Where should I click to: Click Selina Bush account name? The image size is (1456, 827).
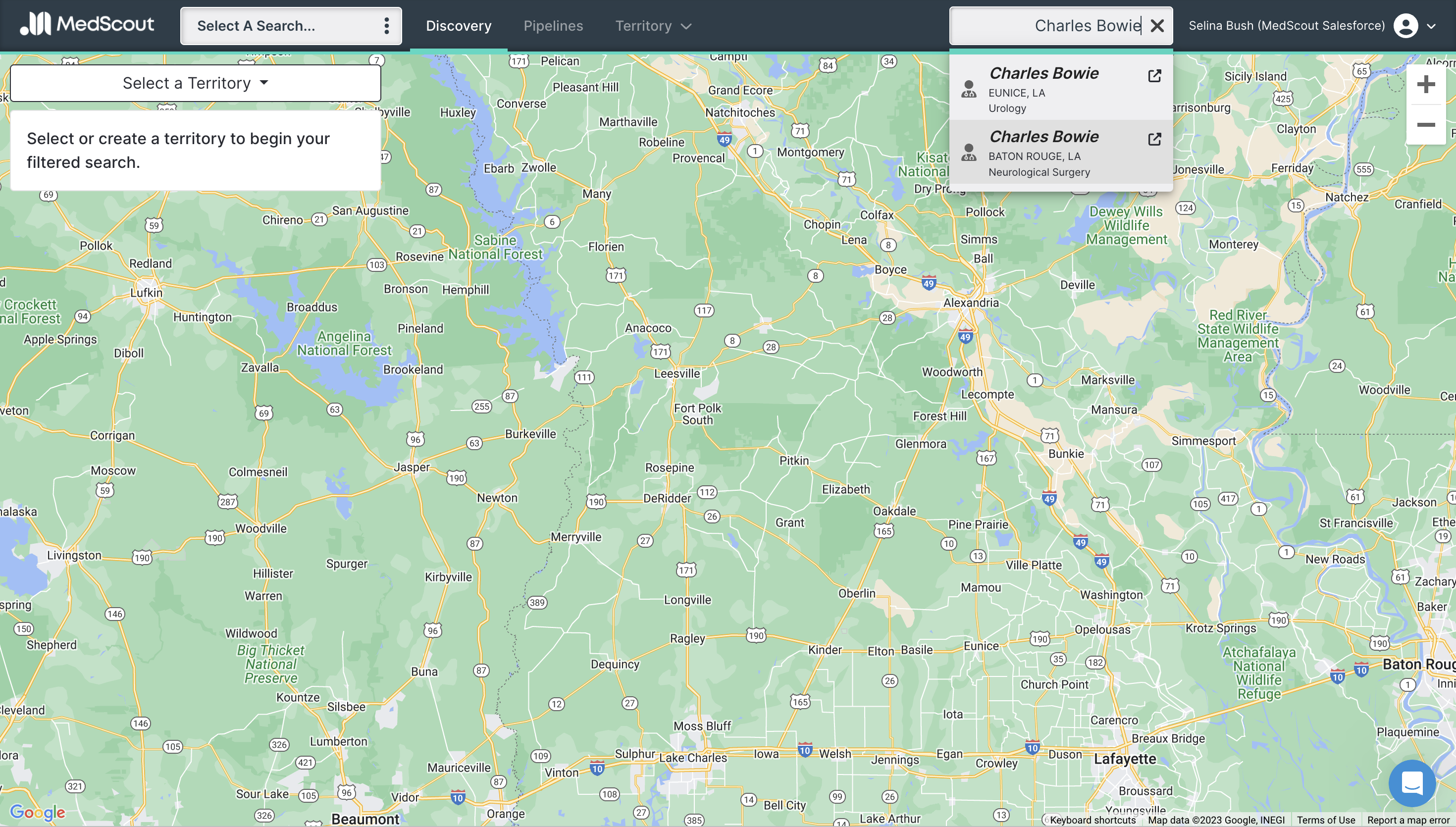click(1287, 26)
